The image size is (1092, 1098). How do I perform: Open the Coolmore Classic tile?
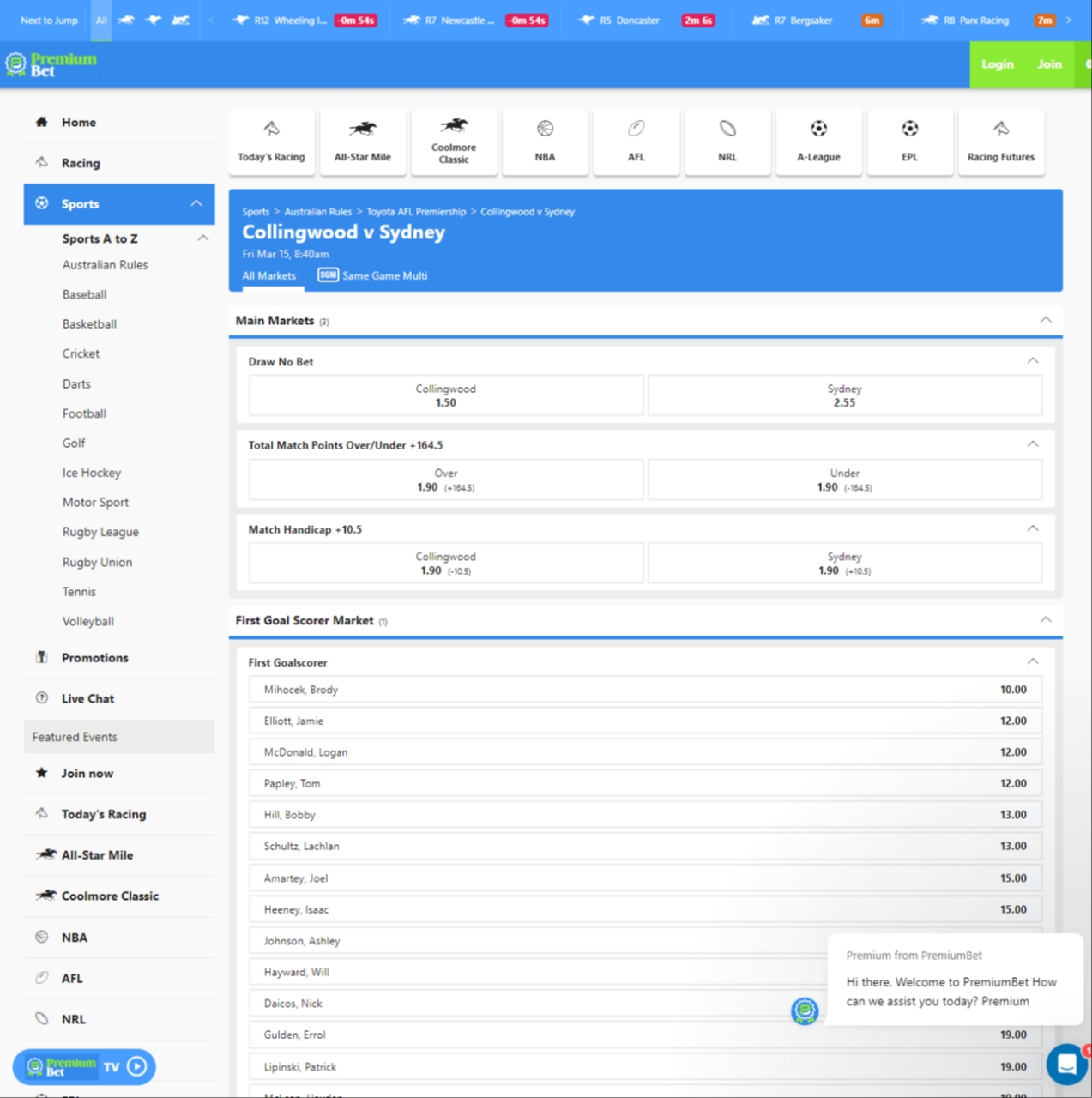pos(454,142)
